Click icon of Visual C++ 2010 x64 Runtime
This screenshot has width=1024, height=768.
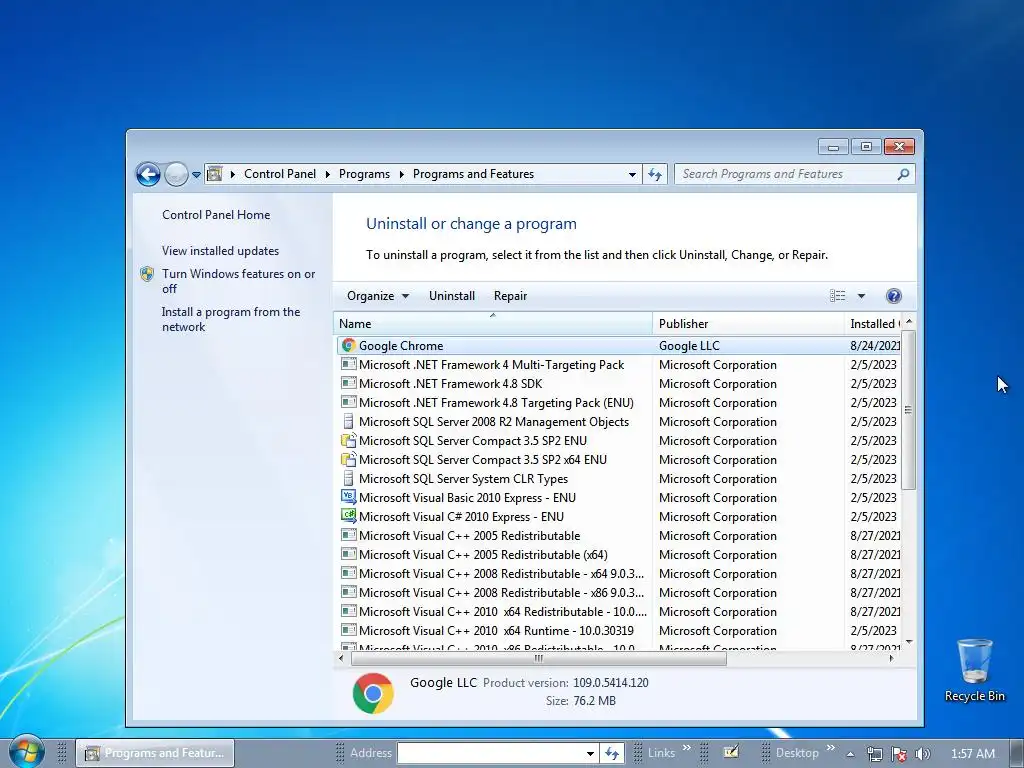(x=349, y=630)
